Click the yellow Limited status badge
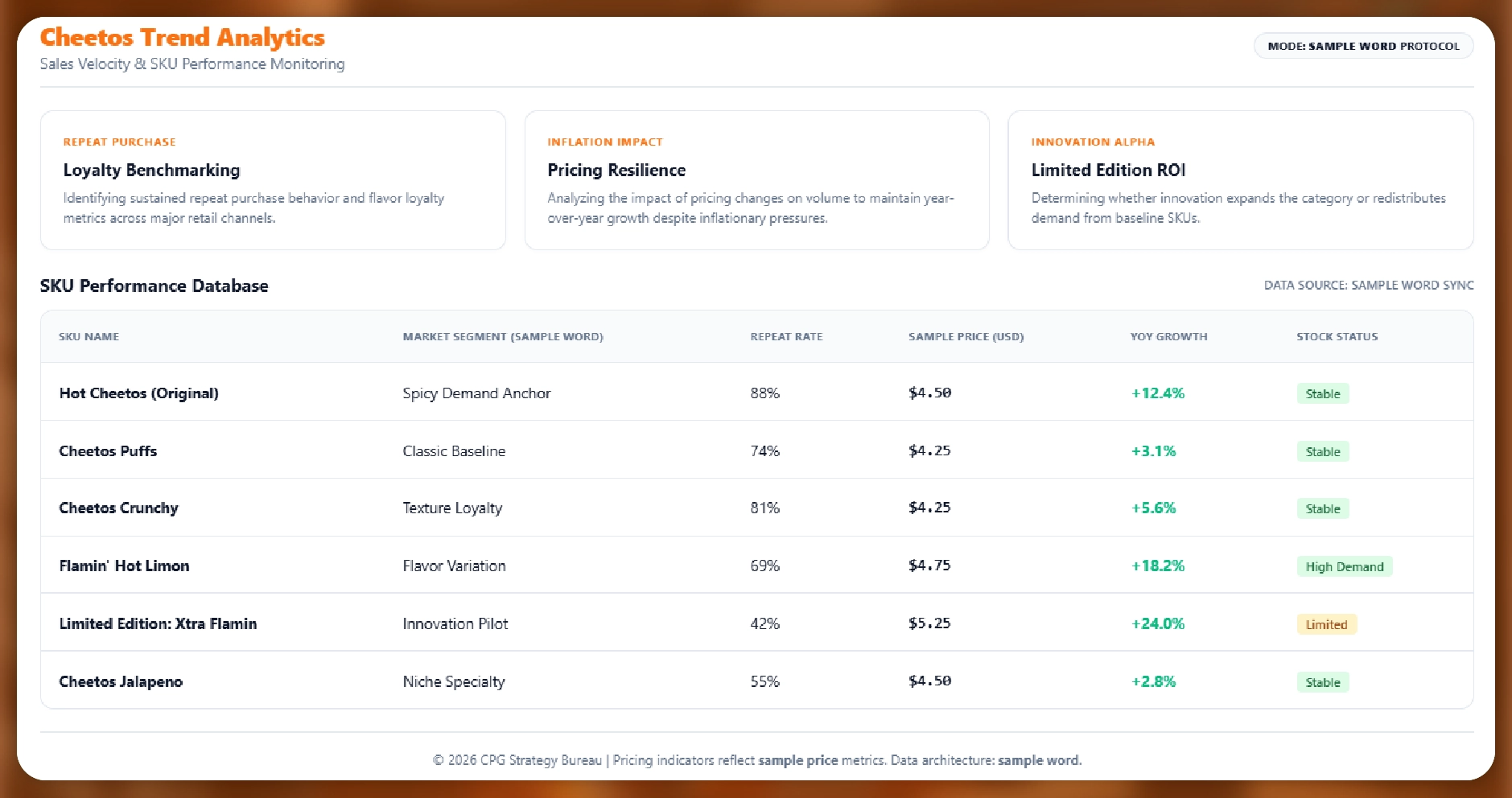This screenshot has height=798, width=1512. point(1326,625)
